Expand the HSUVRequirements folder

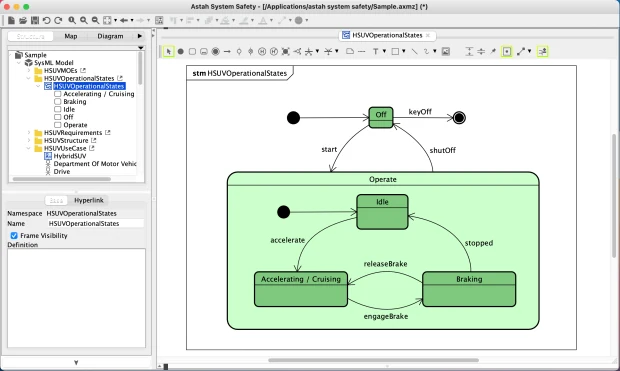pos(28,132)
